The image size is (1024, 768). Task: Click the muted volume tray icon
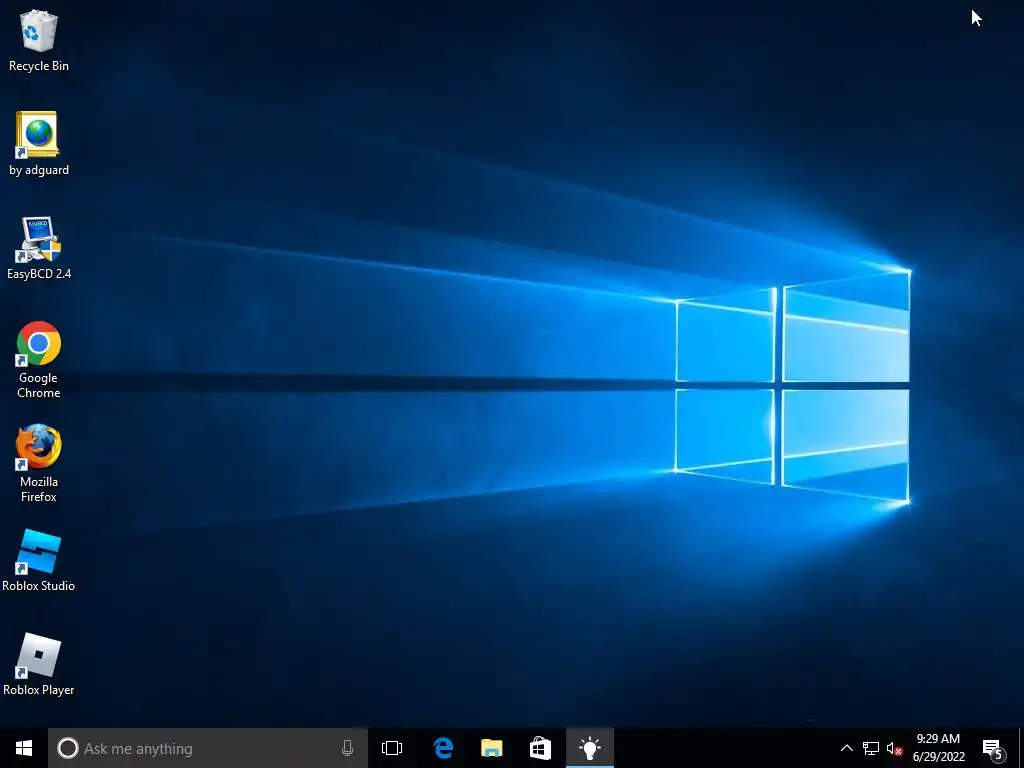(894, 748)
